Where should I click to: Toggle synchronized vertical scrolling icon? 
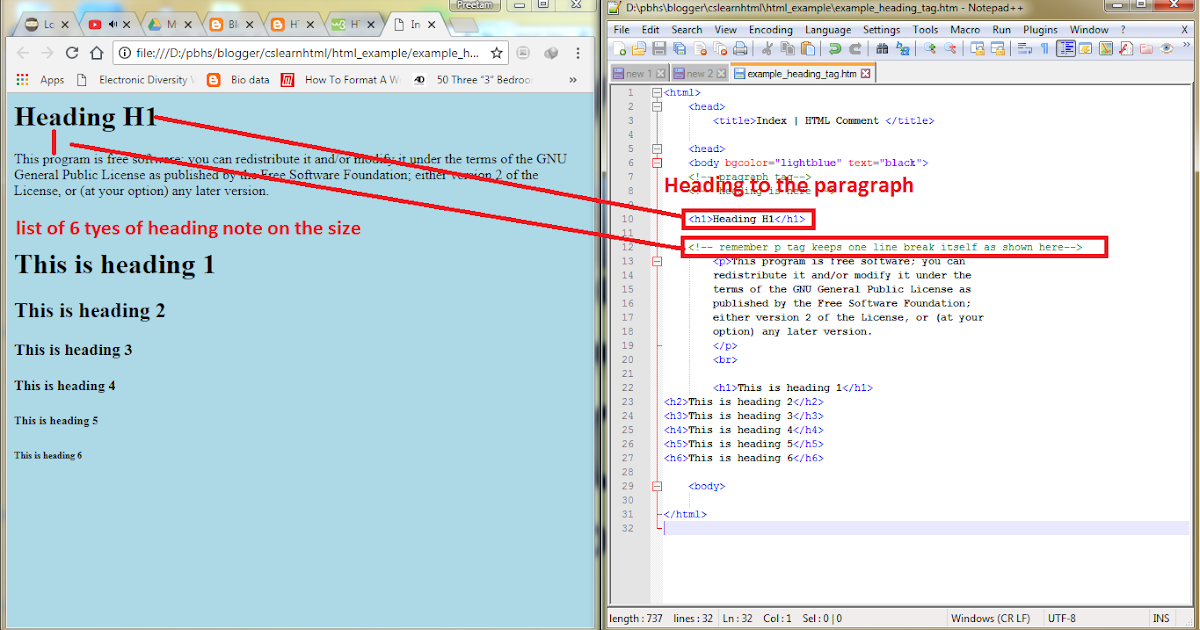coord(977,47)
